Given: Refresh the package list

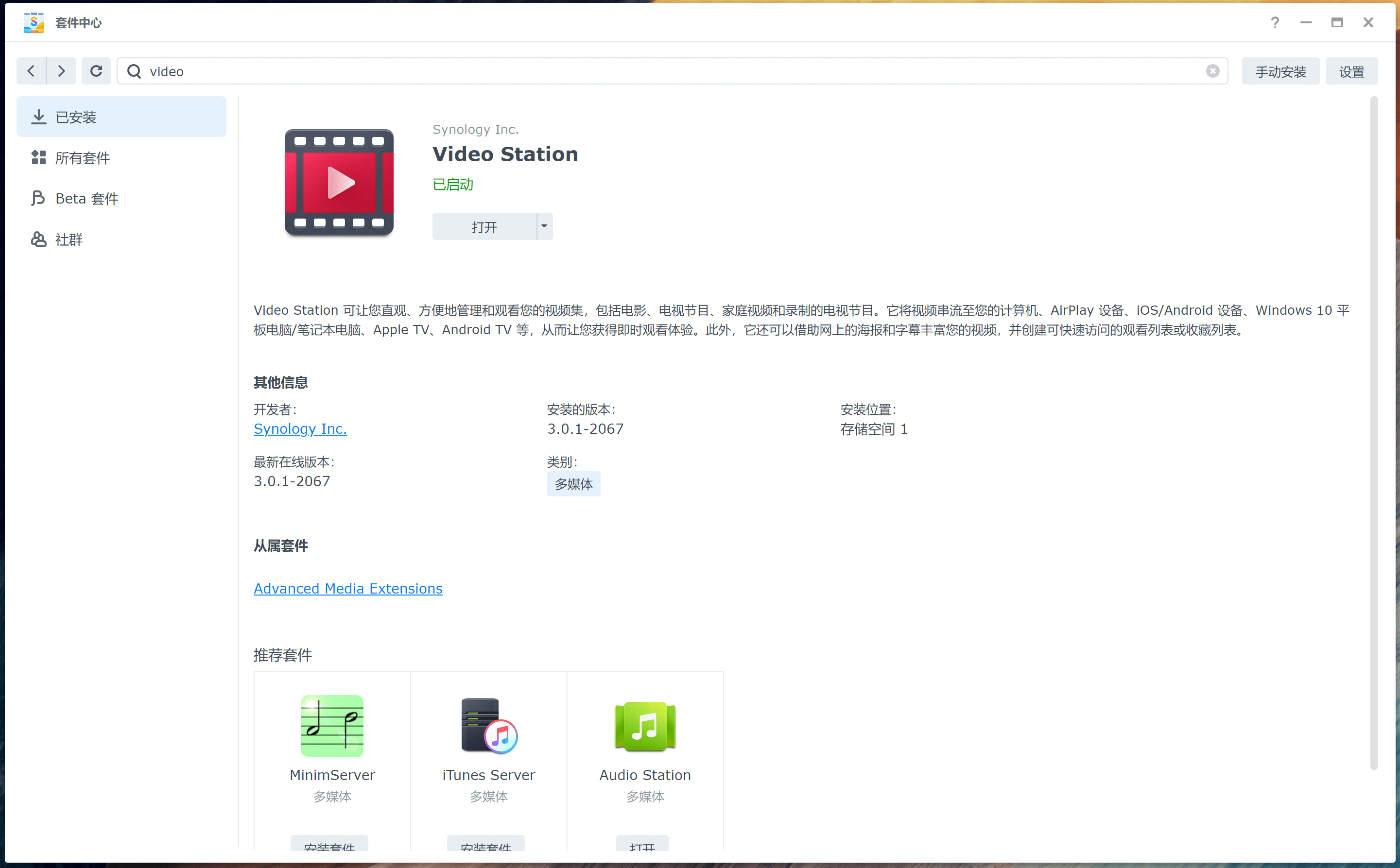Looking at the screenshot, I should tap(96, 71).
